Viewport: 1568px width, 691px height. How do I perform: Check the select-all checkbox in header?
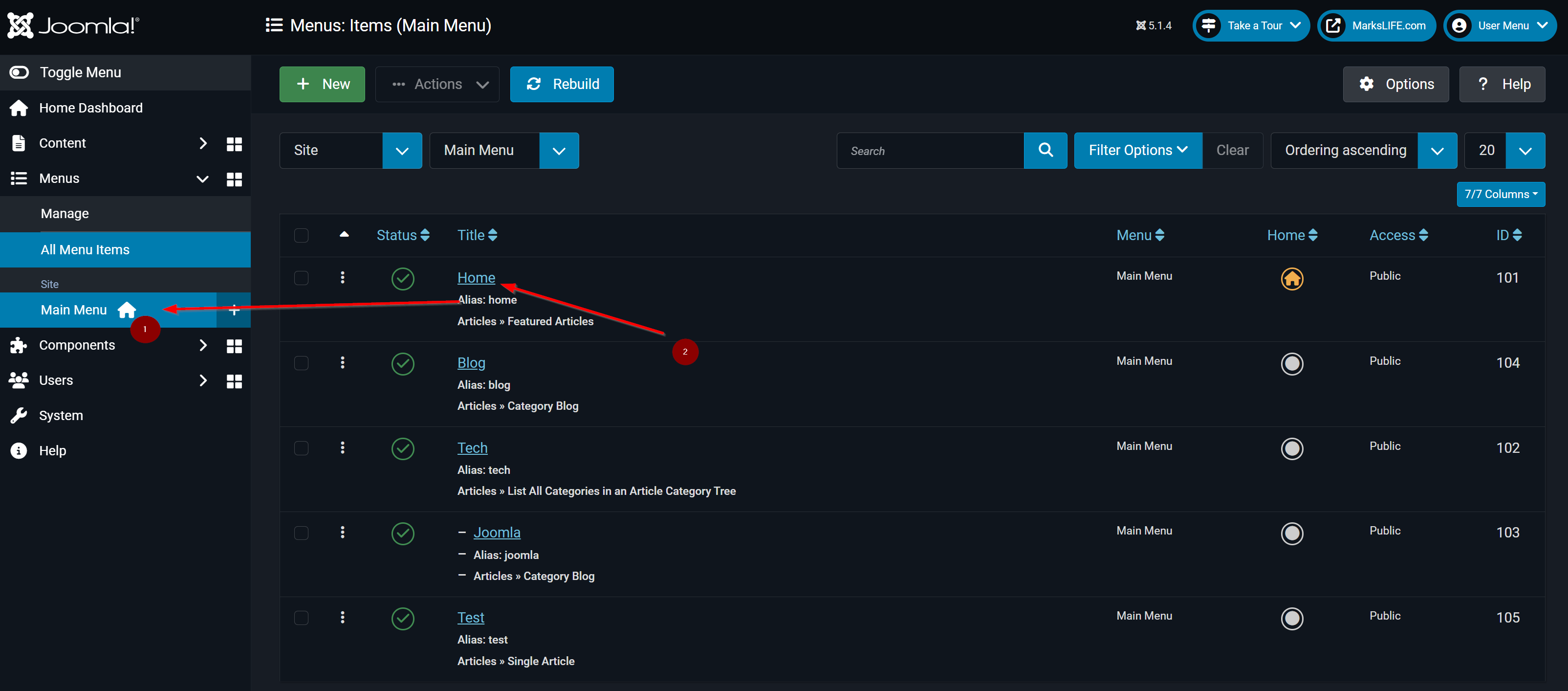(301, 235)
